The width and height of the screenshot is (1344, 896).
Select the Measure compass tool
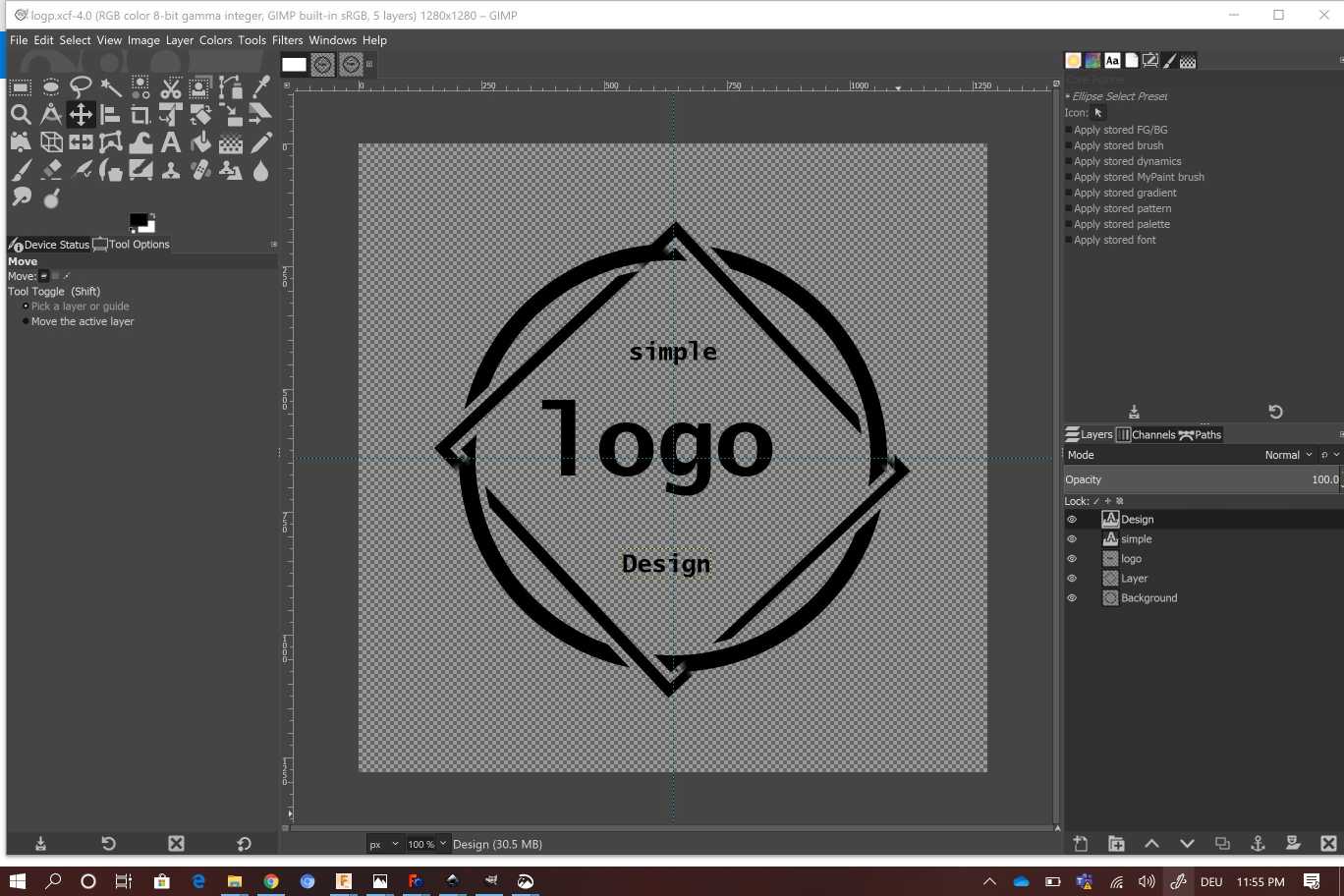click(x=51, y=115)
